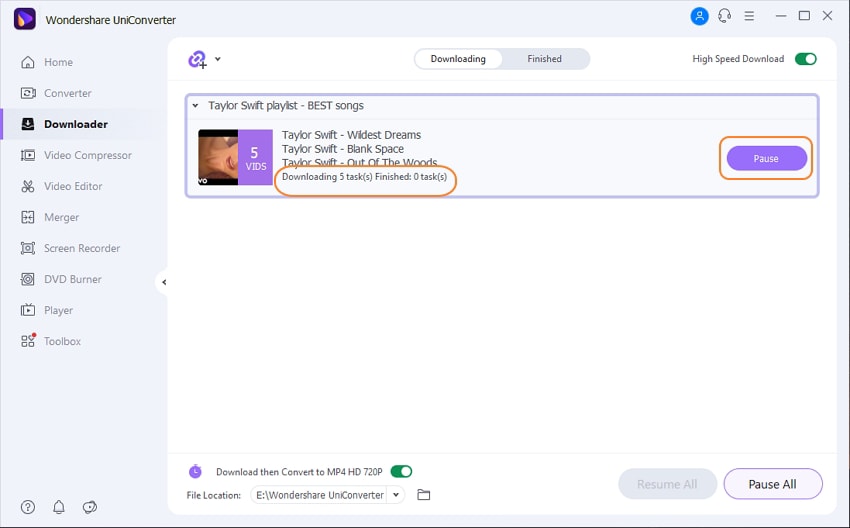Click 'Download then Convert to MP4 HD 720P' label
This screenshot has width=850, height=528.
coord(299,472)
